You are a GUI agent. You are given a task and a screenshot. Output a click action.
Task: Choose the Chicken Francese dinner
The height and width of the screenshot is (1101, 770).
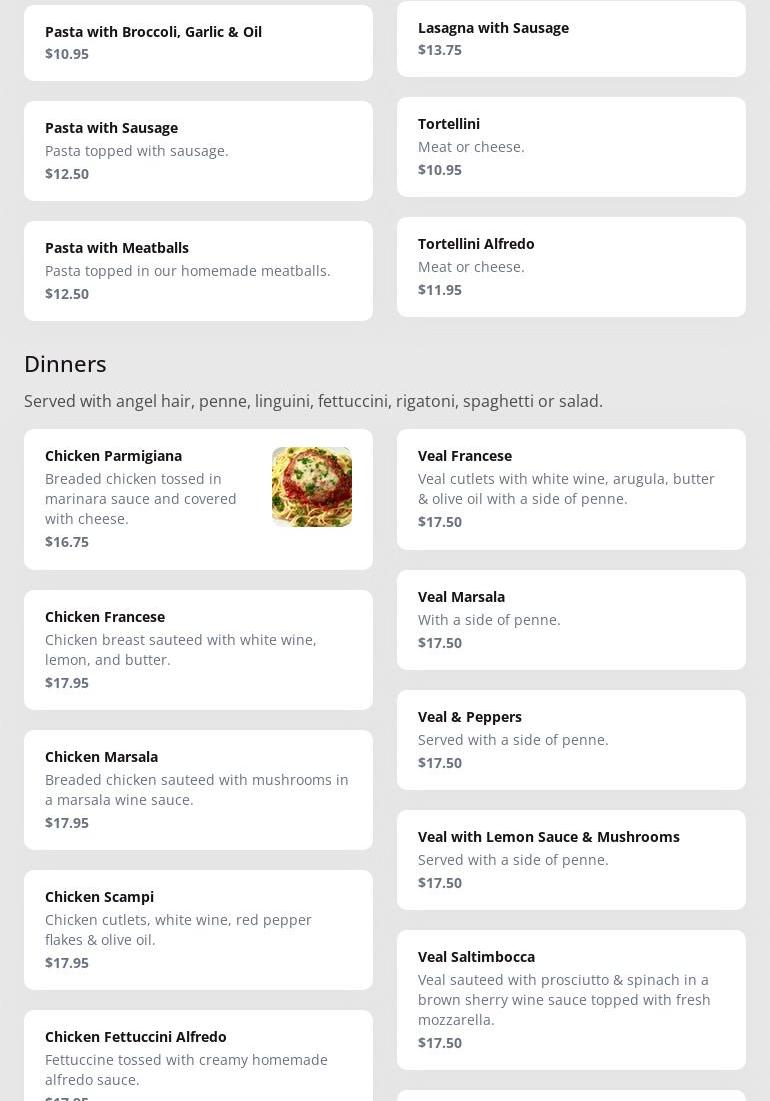(x=198, y=649)
